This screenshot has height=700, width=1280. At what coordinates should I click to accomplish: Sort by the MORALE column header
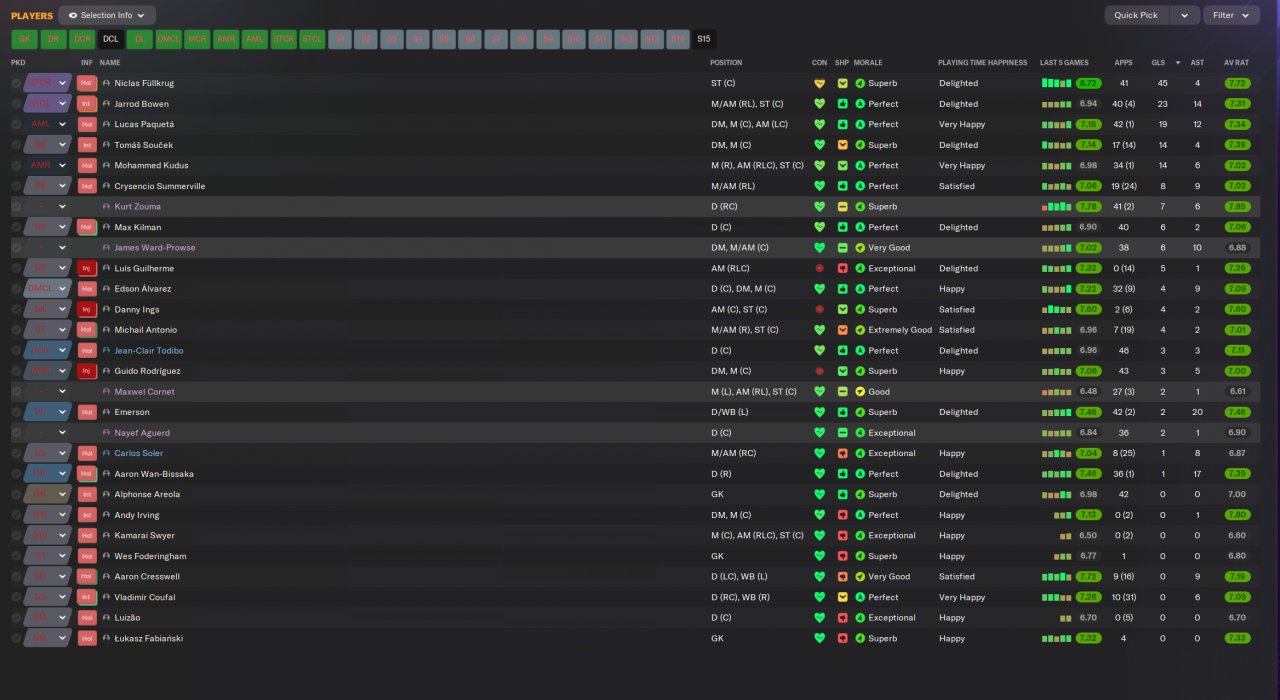click(868, 62)
